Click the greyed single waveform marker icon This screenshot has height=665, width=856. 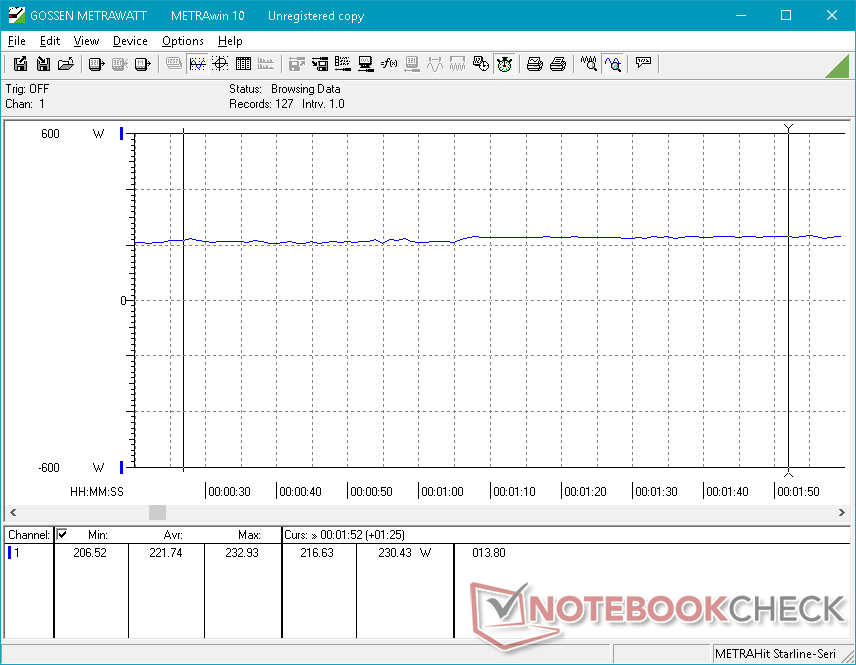pyautogui.click(x=435, y=64)
